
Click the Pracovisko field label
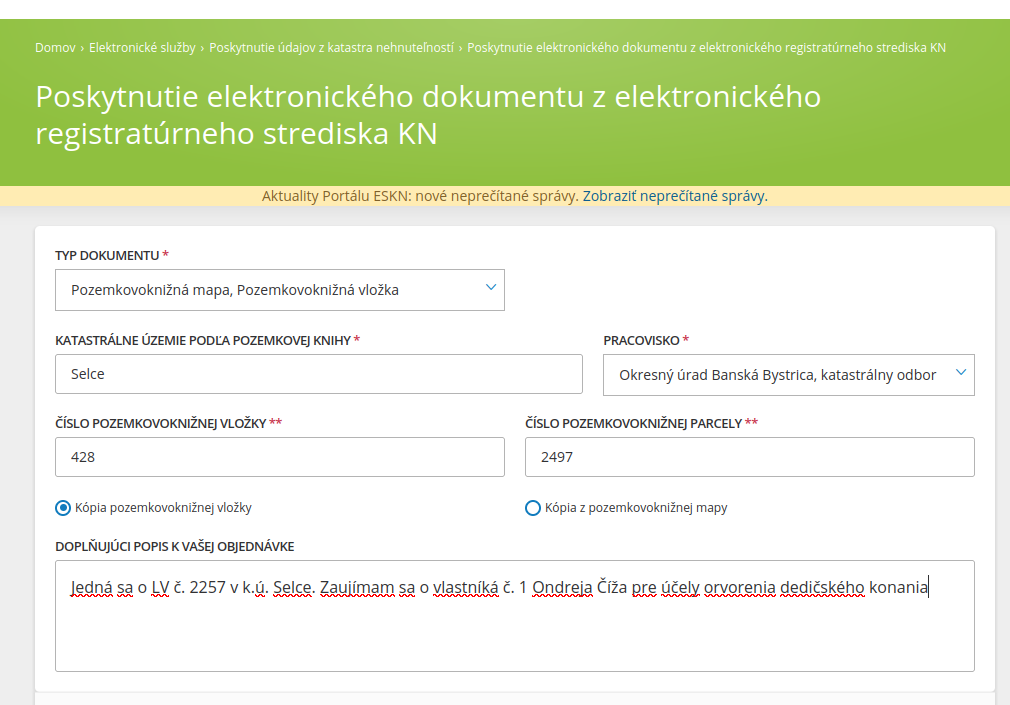[642, 340]
